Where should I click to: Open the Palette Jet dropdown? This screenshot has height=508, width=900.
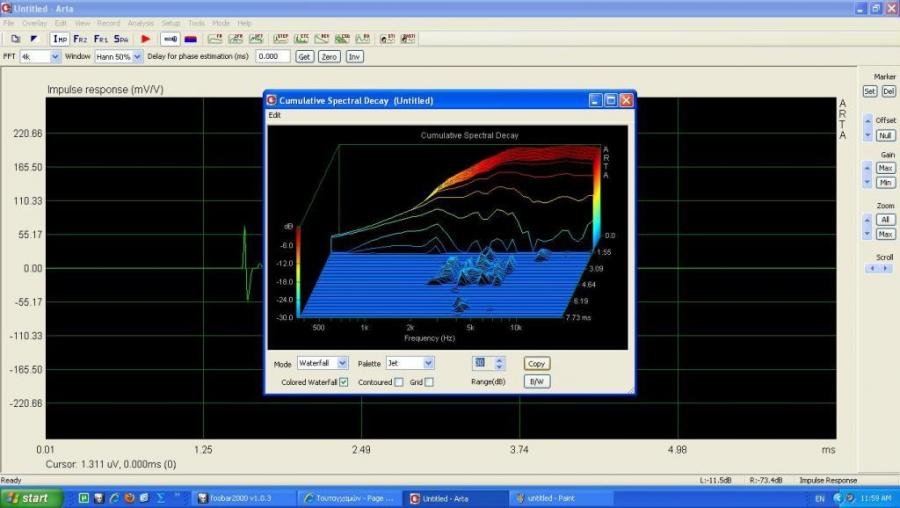pyautogui.click(x=428, y=363)
